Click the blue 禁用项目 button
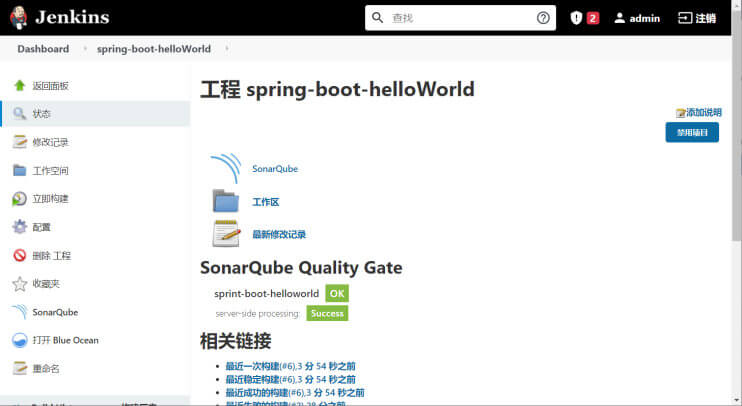 pos(692,132)
